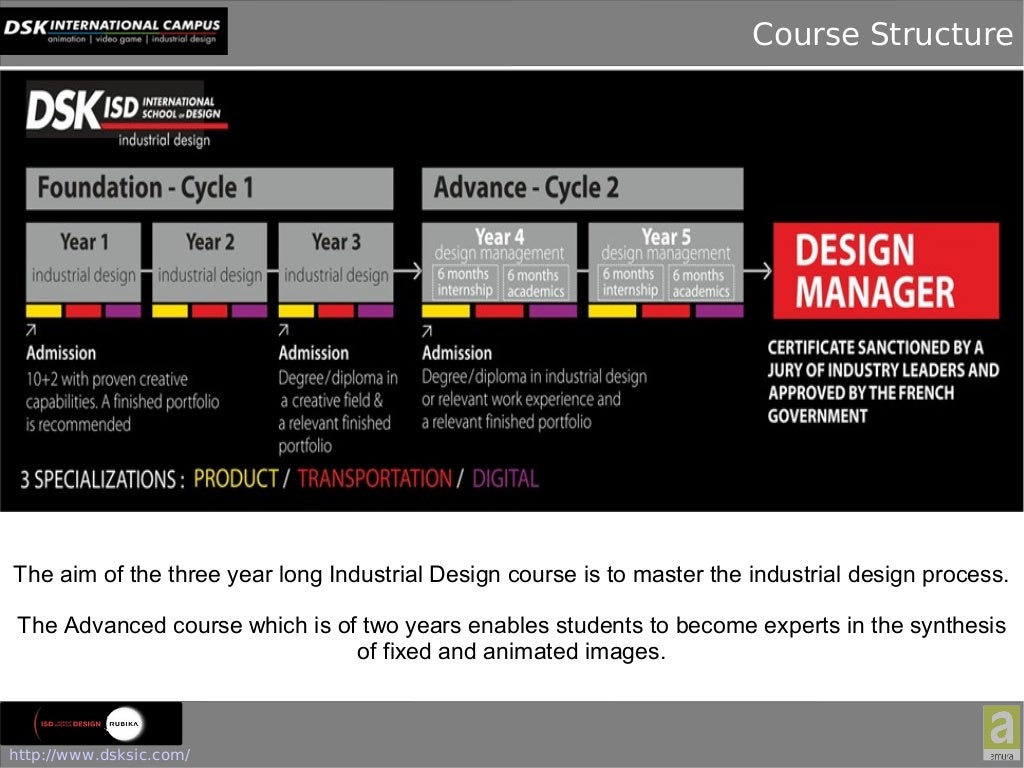Click the purple swatch under Year 5
Viewport: 1024px width, 768px height.
coord(719,311)
